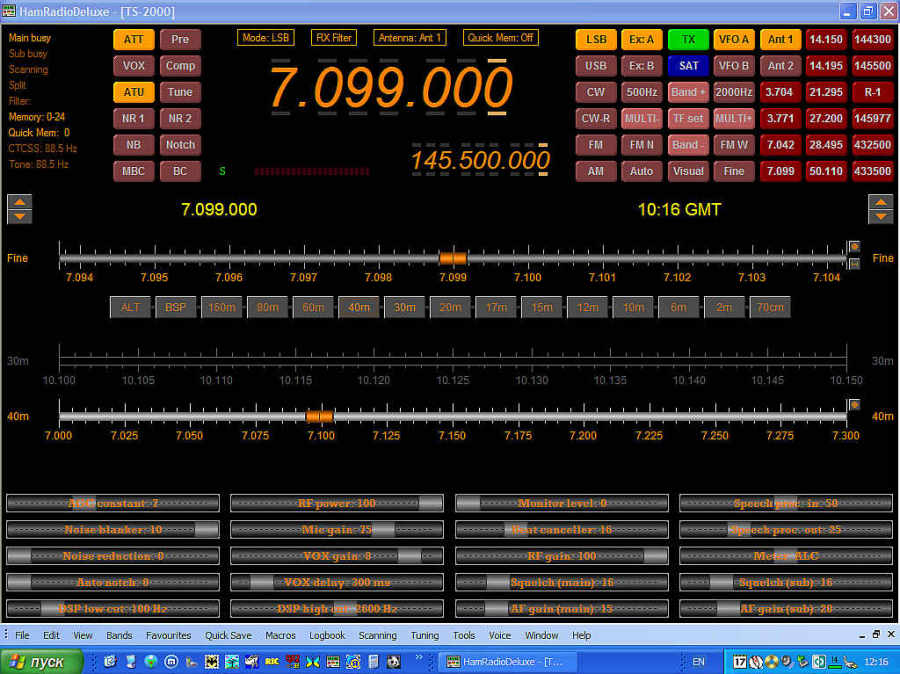Screen dimensions: 900x674
Task: Toggle the ATU antenna tuner
Action: (x=134, y=92)
